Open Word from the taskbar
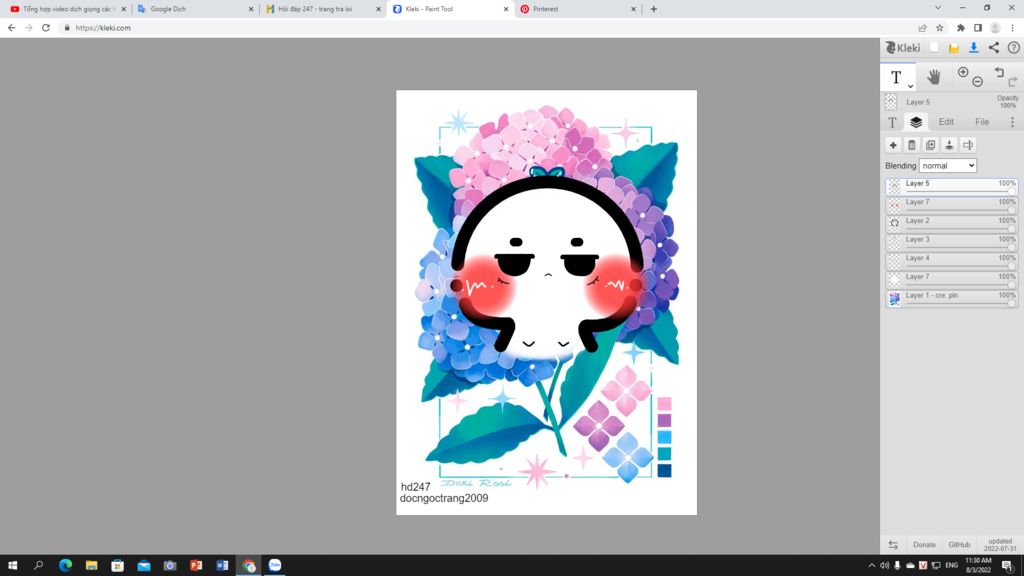This screenshot has width=1024, height=576. point(222,566)
